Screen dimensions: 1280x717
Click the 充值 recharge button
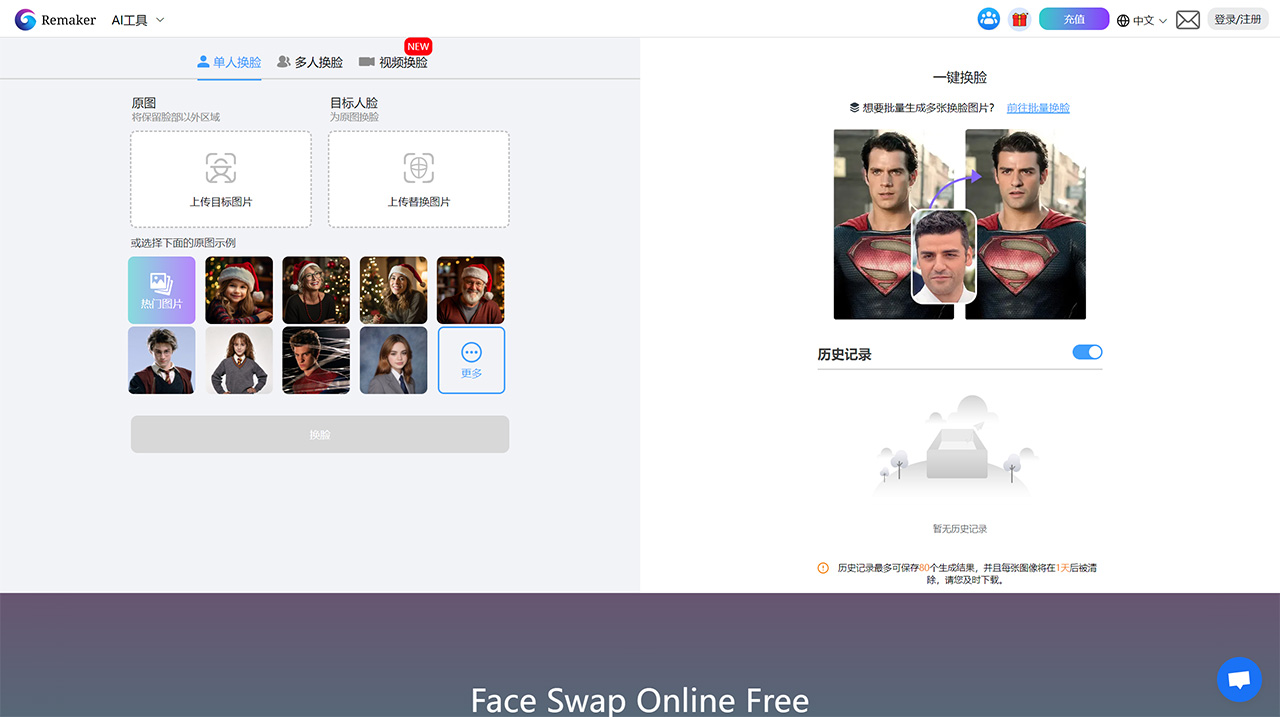tap(1073, 18)
